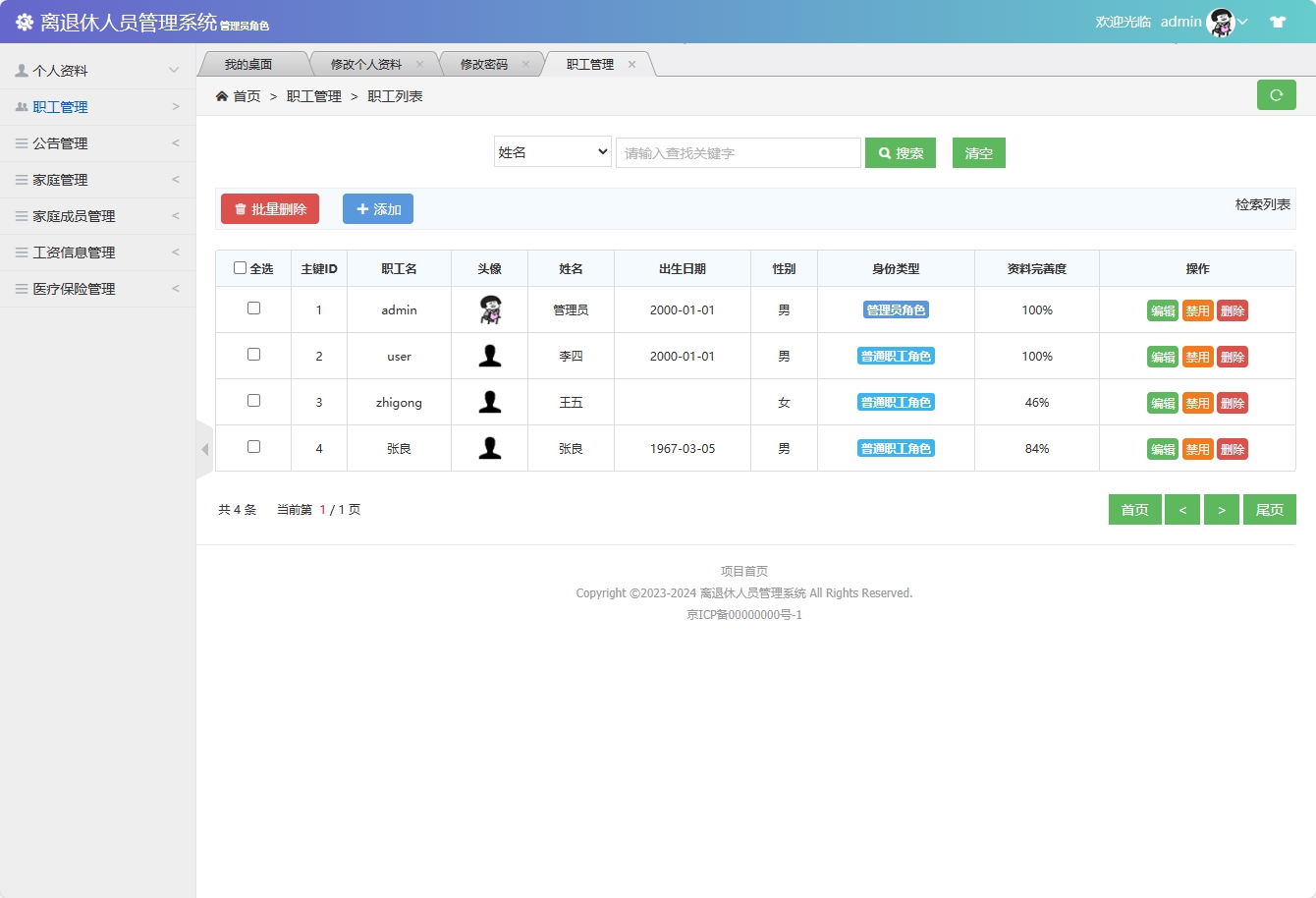
Task: Open the admin account dropdown arrow
Action: pyautogui.click(x=1241, y=21)
